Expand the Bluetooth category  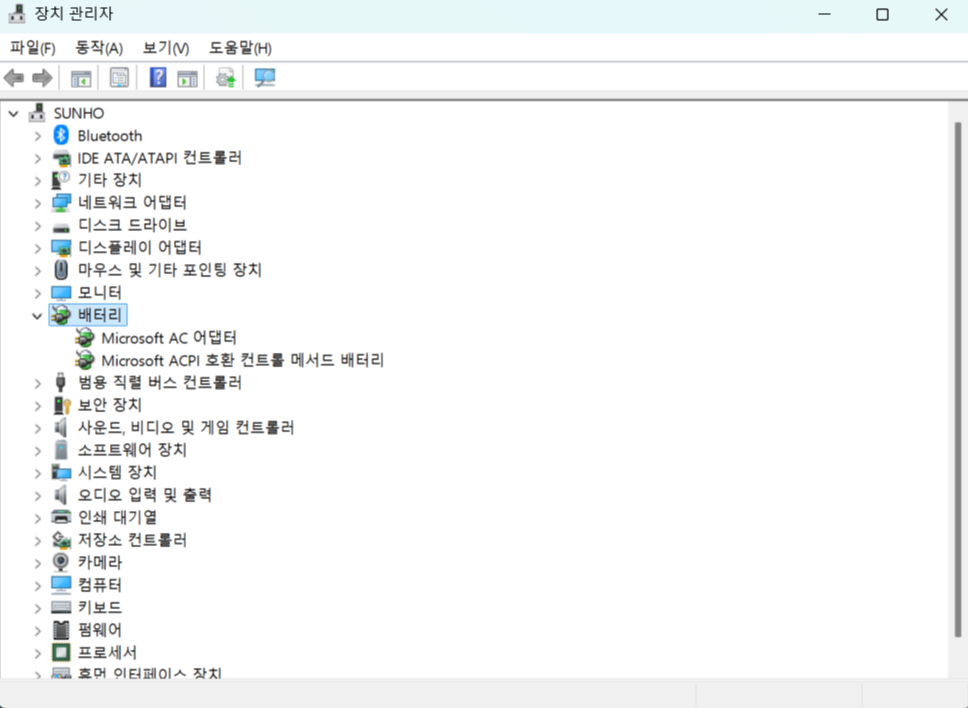click(x=38, y=136)
